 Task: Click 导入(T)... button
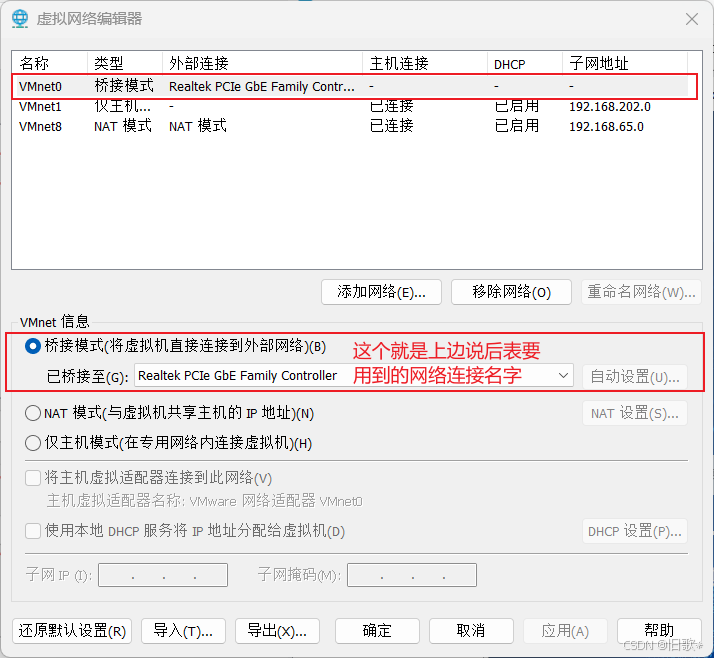(183, 631)
